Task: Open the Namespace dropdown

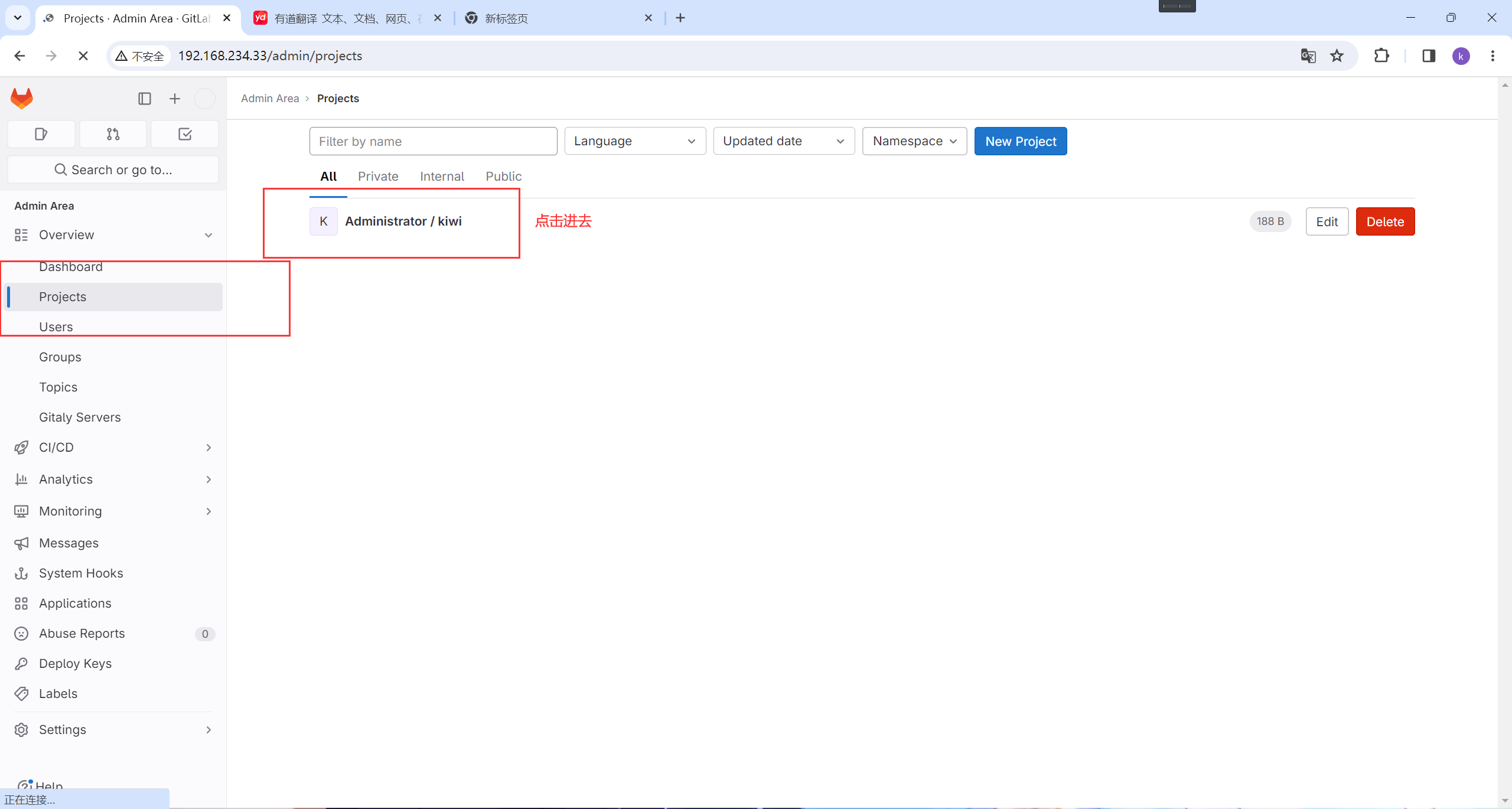Action: coord(914,141)
